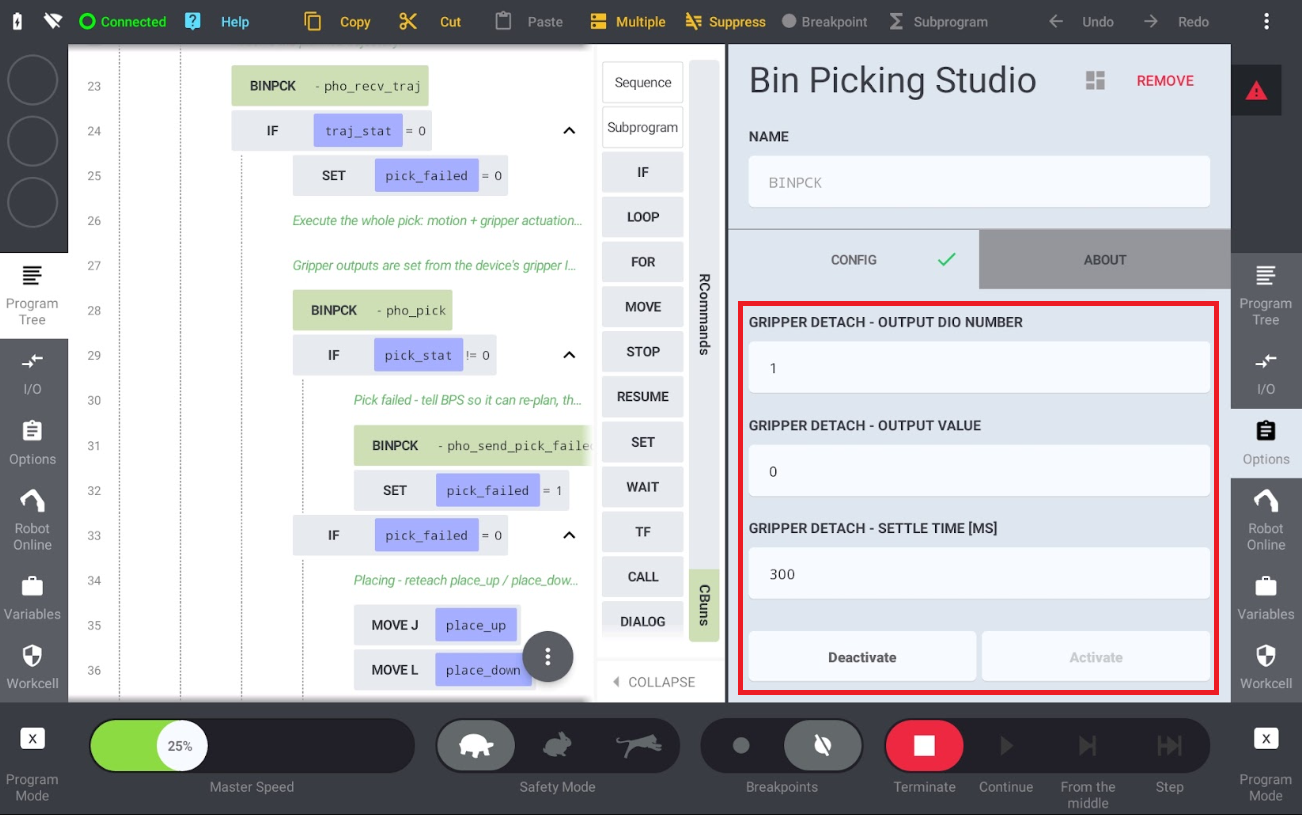Screen dimensions: 1302x815
Task: Click the grid layout icon beside REMOVE
Action: pos(1095,81)
